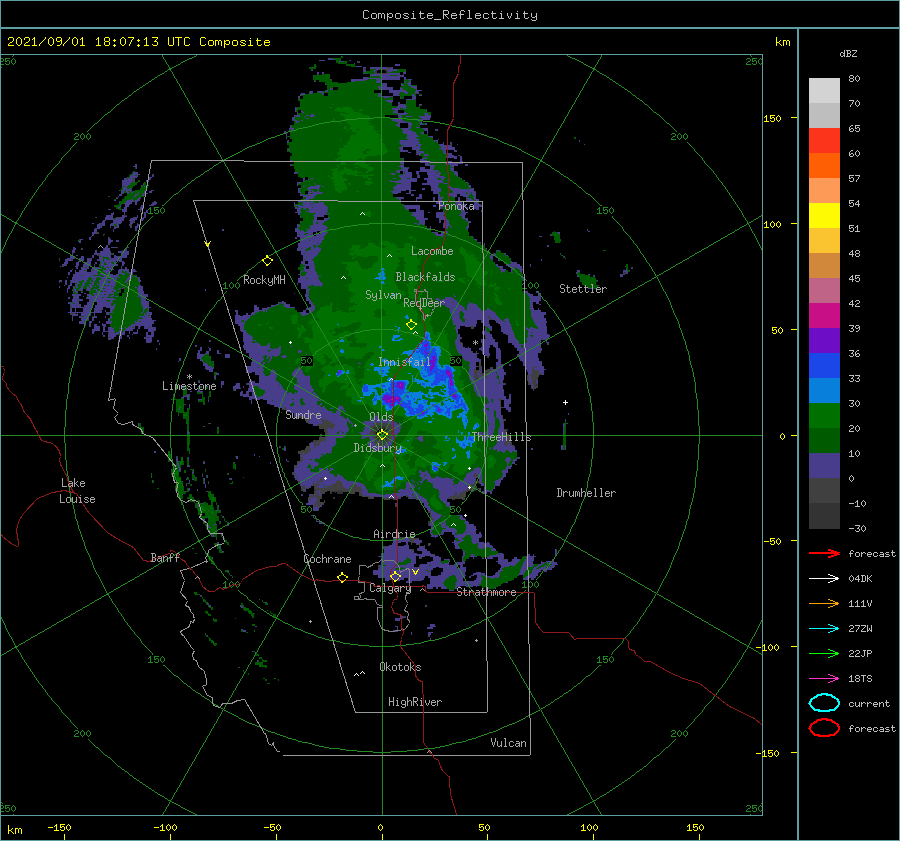Click the Calgary city label
900x841 pixels.
point(390,588)
